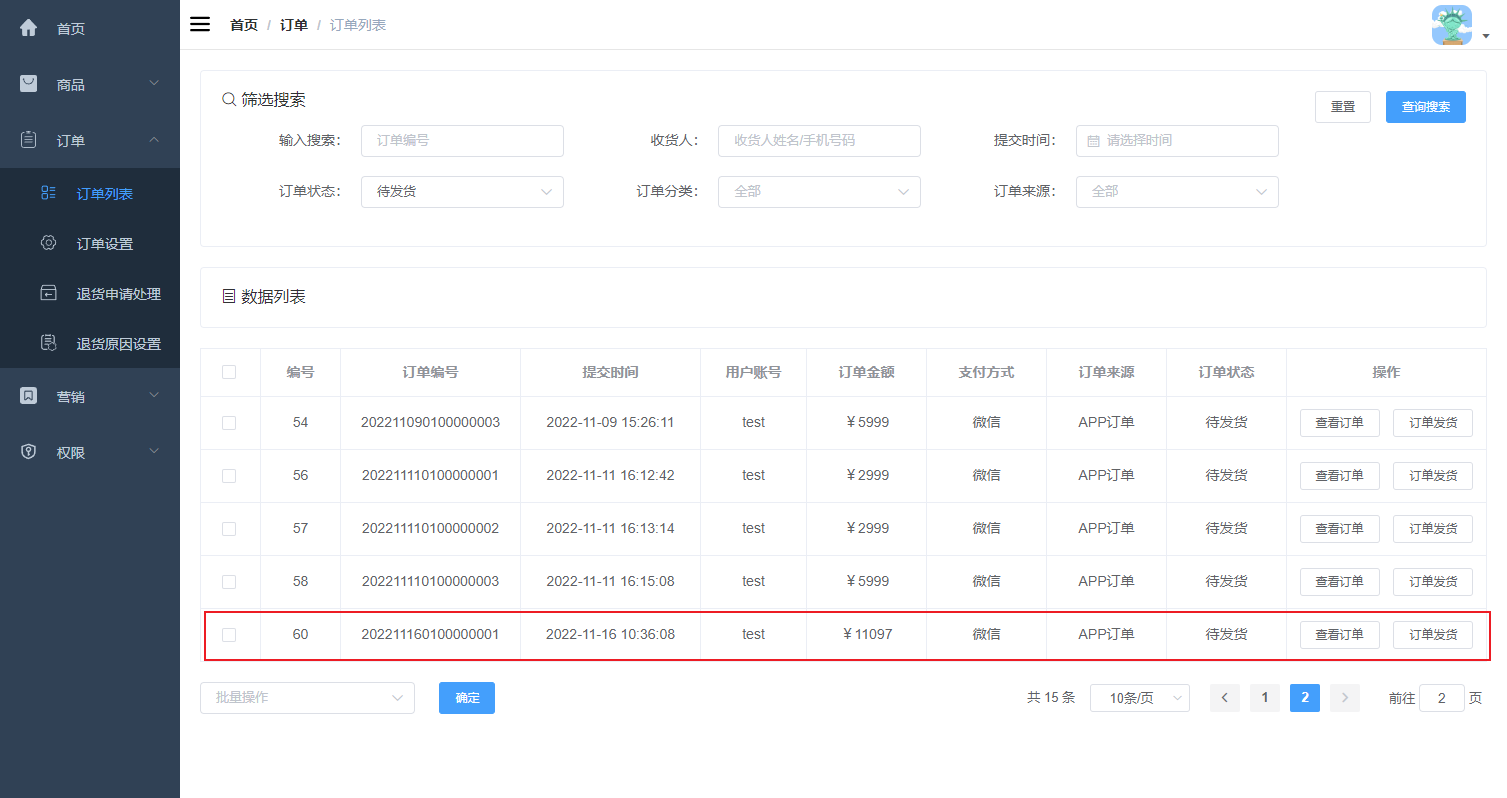Open the dropdown caret beside the avatar

click(x=1486, y=36)
